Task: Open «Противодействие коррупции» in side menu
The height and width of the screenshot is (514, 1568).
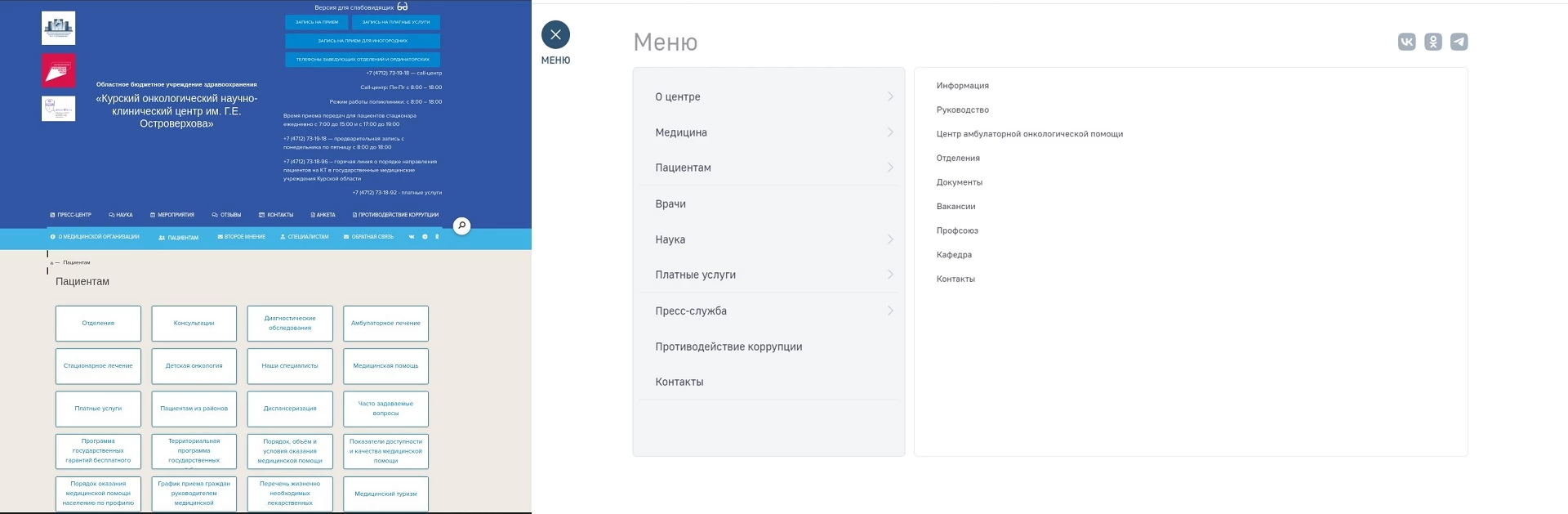Action: (x=728, y=346)
